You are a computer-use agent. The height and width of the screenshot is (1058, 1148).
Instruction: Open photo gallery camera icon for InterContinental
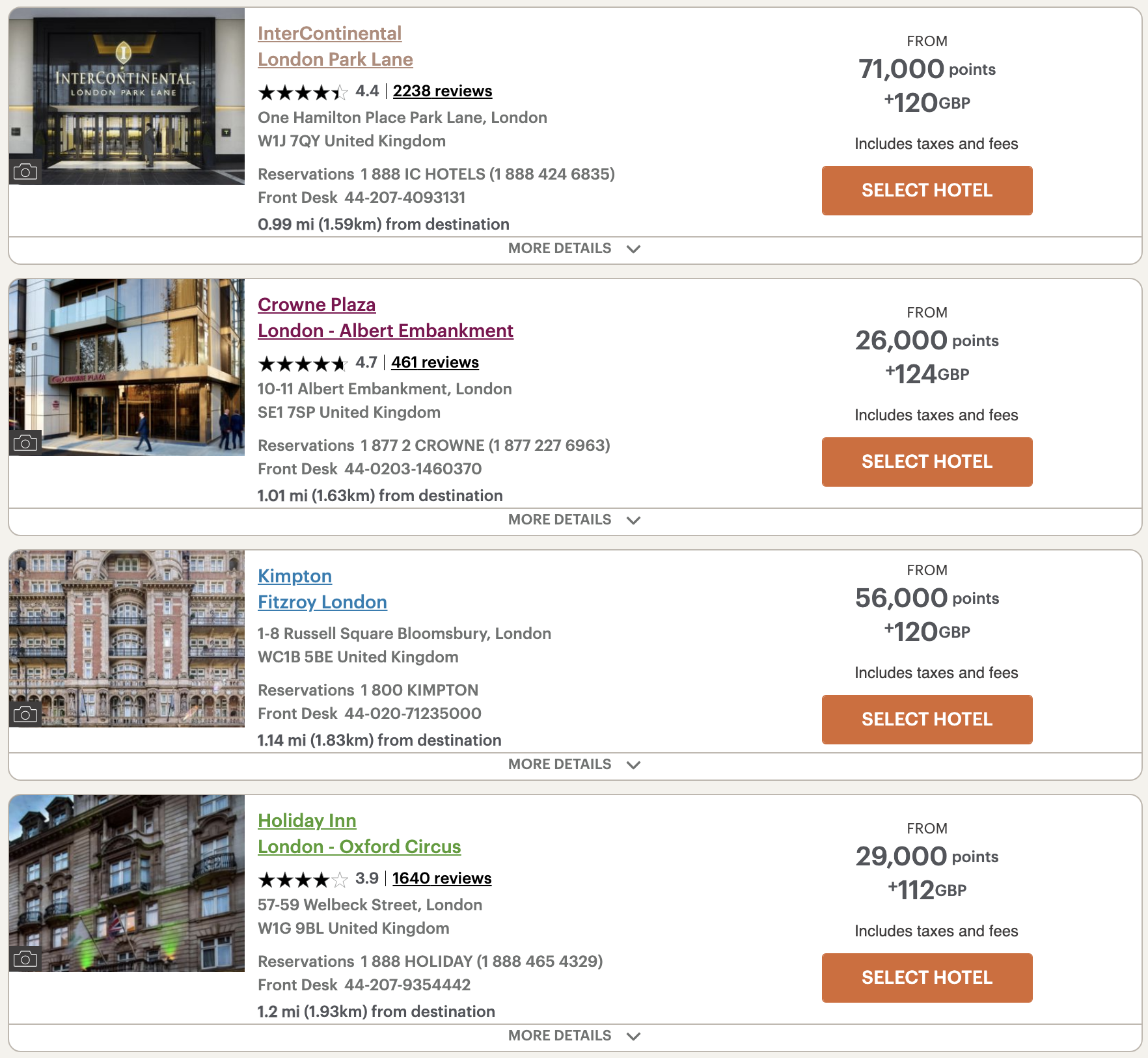tap(25, 172)
